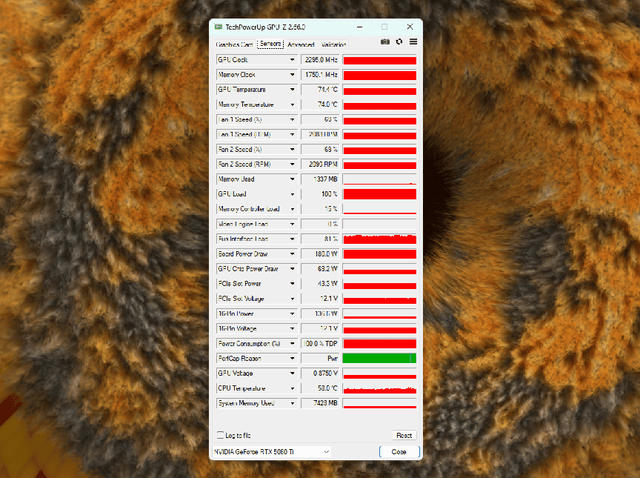640x478 pixels.
Task: Open the Memory Temperature sensor dropdown
Action: (292, 104)
